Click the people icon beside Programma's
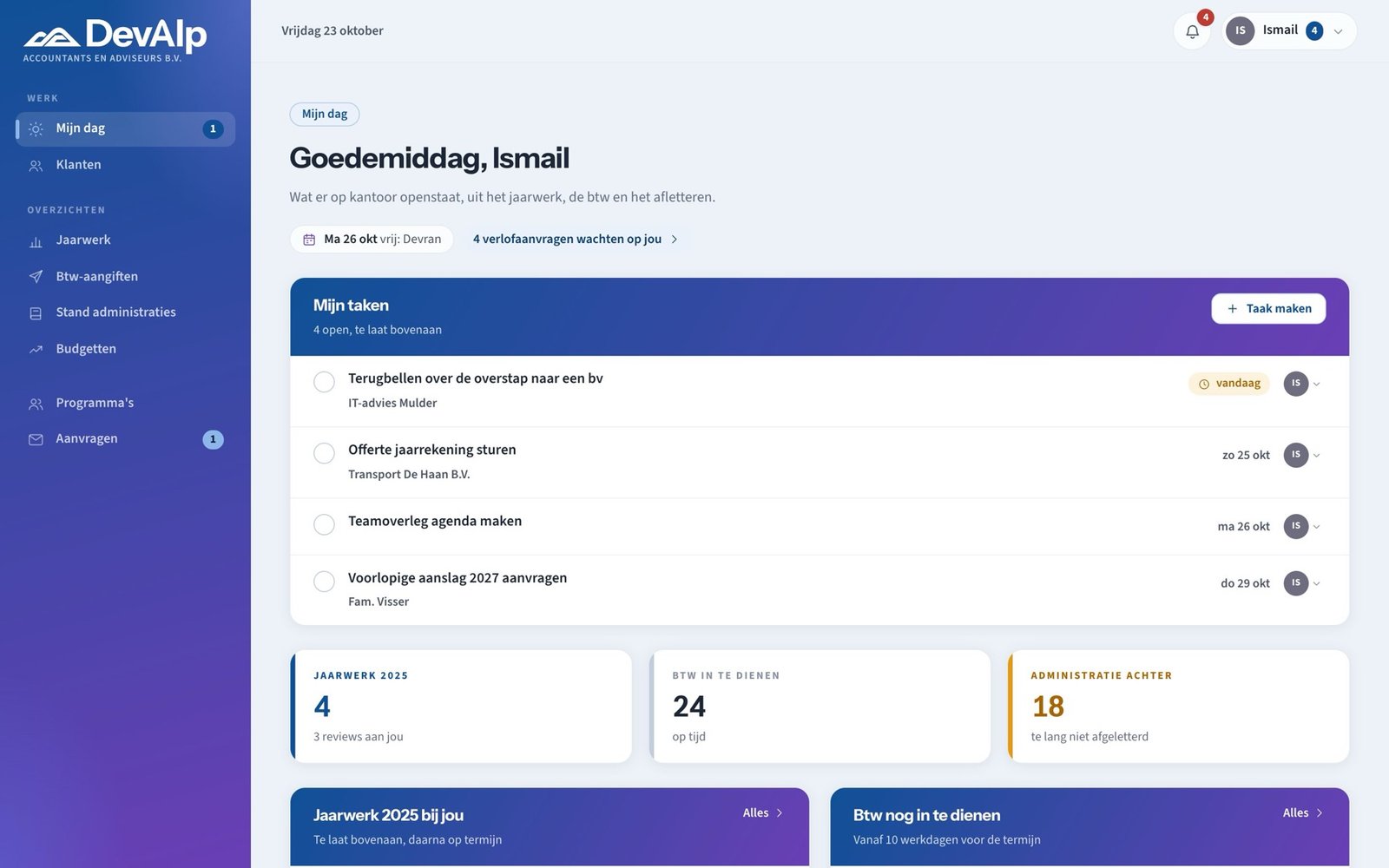Screen dimensions: 1389x868 point(36,404)
